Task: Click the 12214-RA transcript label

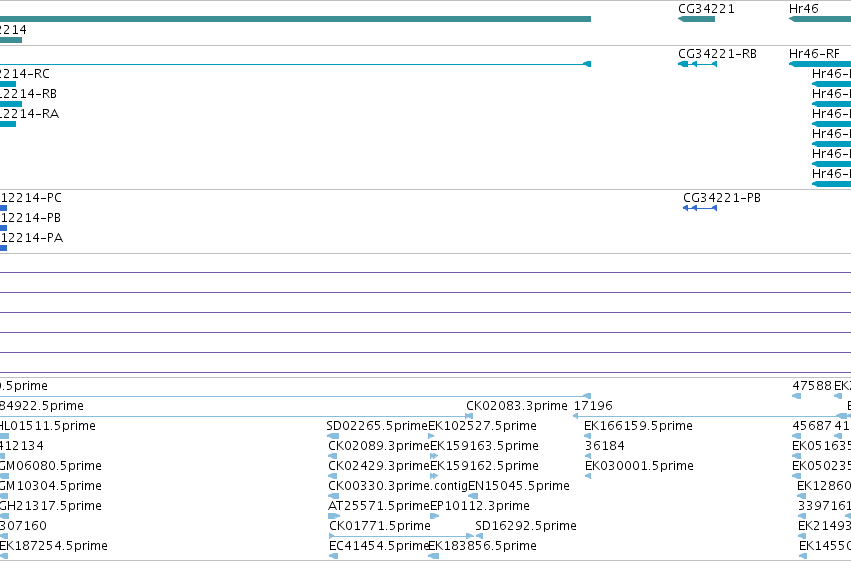Action: tap(29, 114)
